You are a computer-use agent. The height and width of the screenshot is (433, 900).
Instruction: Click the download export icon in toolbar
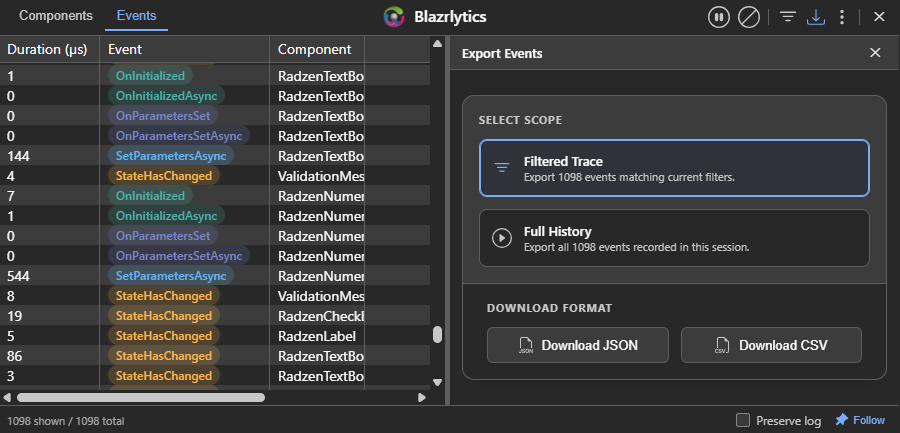pos(816,17)
